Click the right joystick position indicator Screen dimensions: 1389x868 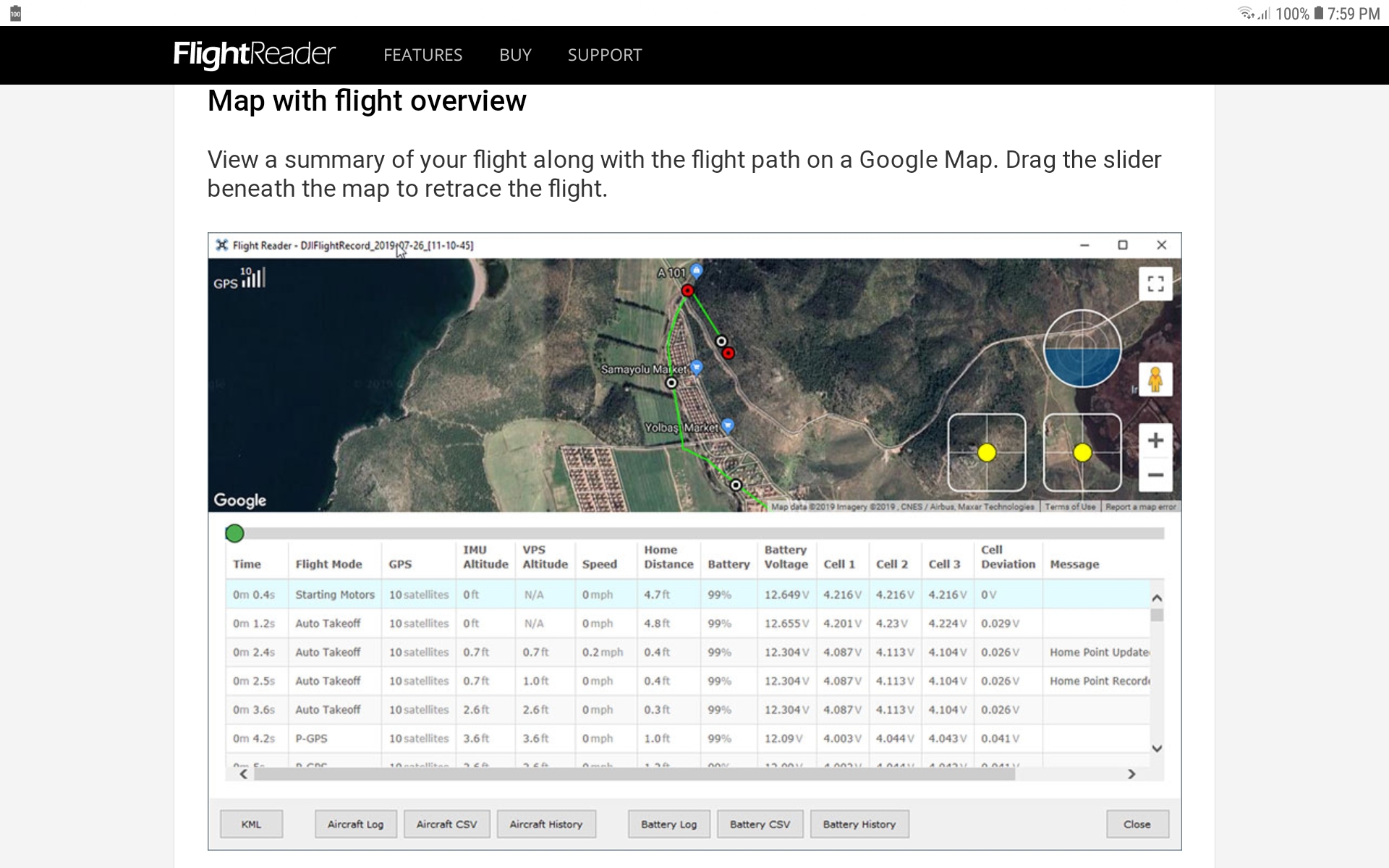1082,453
